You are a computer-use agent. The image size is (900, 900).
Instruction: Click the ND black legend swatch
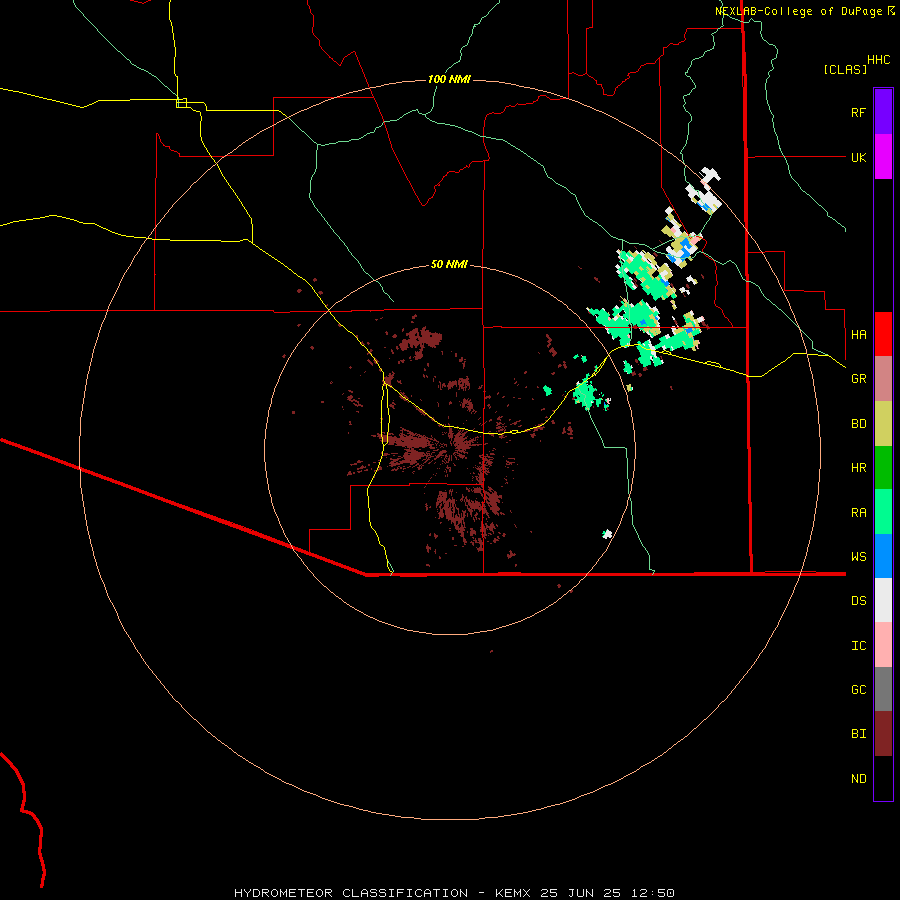883,778
